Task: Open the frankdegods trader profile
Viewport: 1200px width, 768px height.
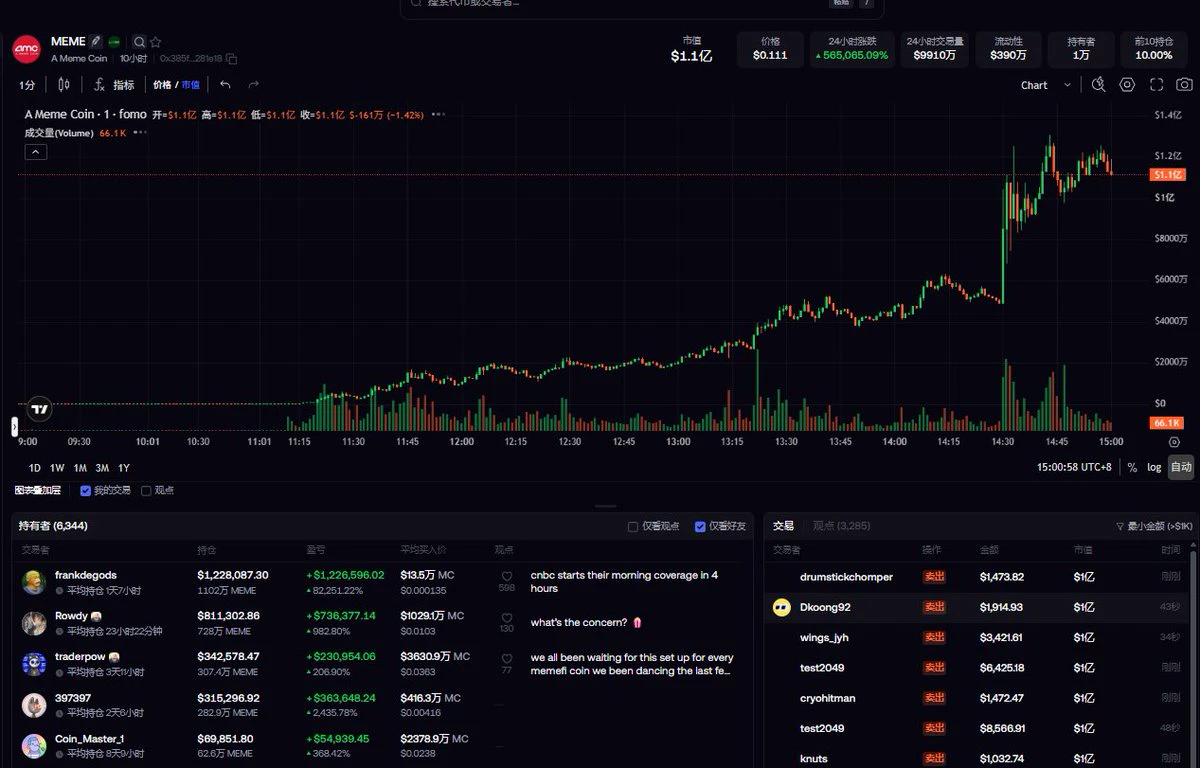Action: pos(86,575)
